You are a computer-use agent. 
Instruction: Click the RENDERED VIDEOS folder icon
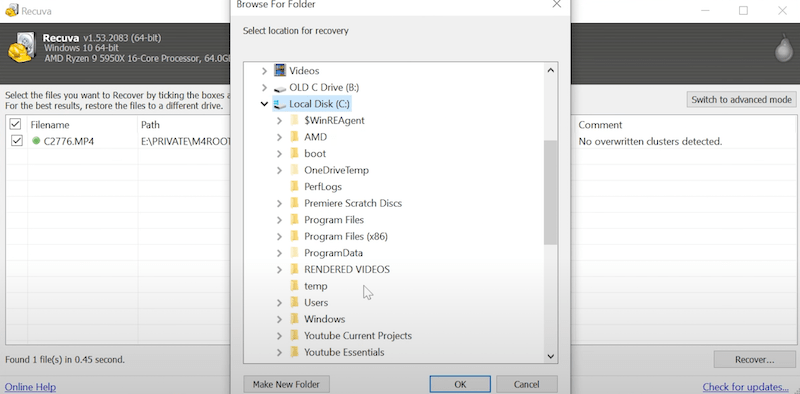click(x=294, y=269)
